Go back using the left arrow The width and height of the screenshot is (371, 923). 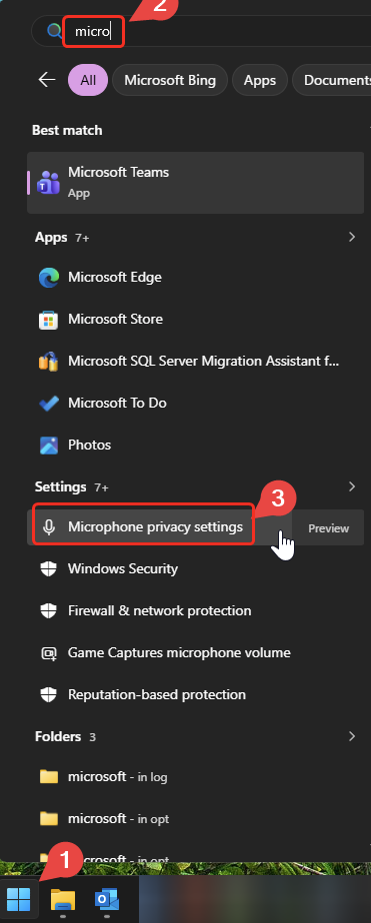coord(47,80)
